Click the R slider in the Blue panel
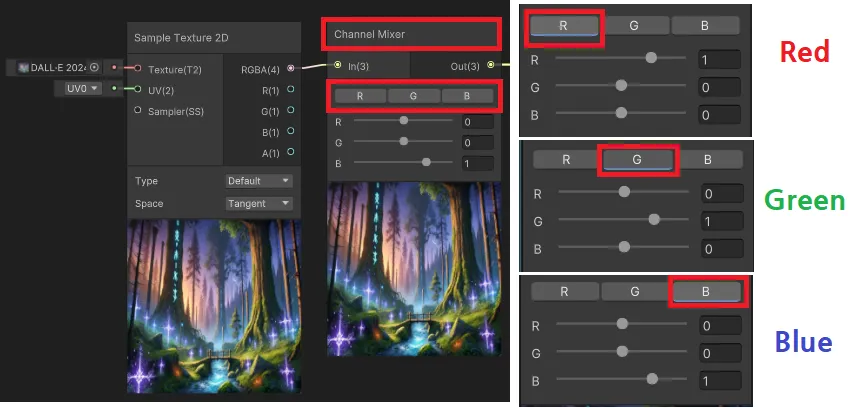 622,324
